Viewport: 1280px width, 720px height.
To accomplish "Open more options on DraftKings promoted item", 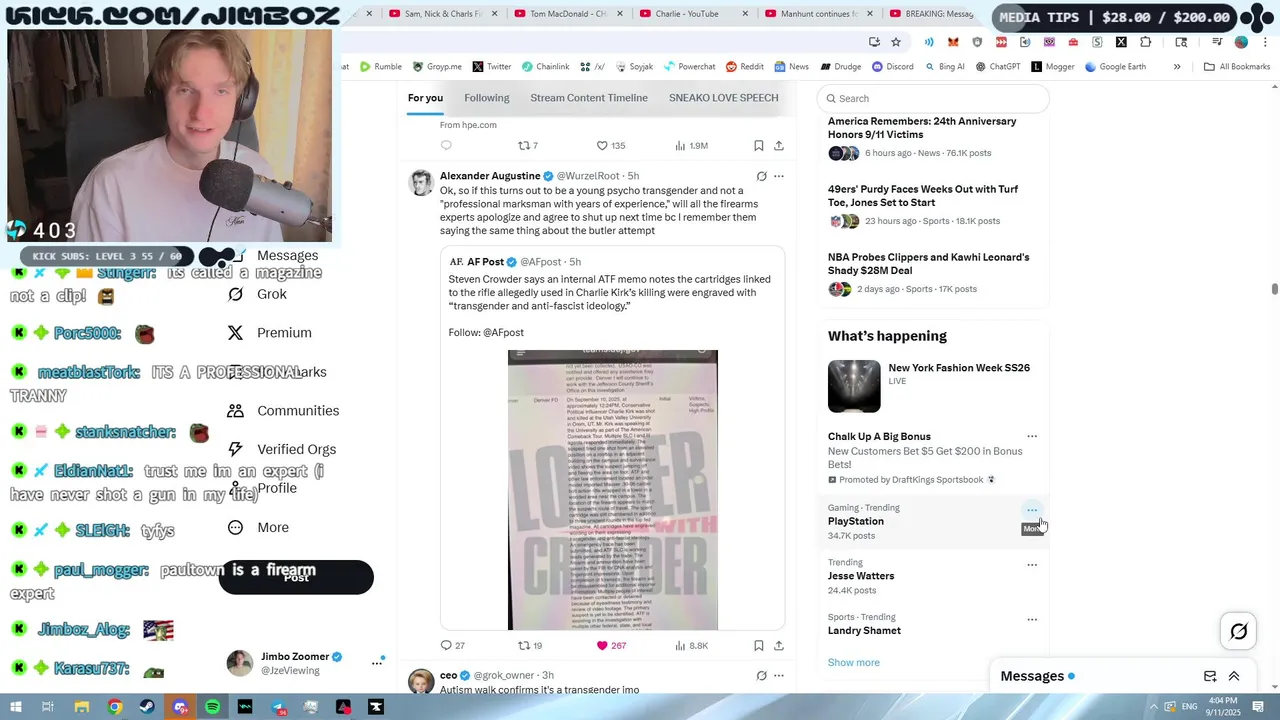I will coord(1032,437).
